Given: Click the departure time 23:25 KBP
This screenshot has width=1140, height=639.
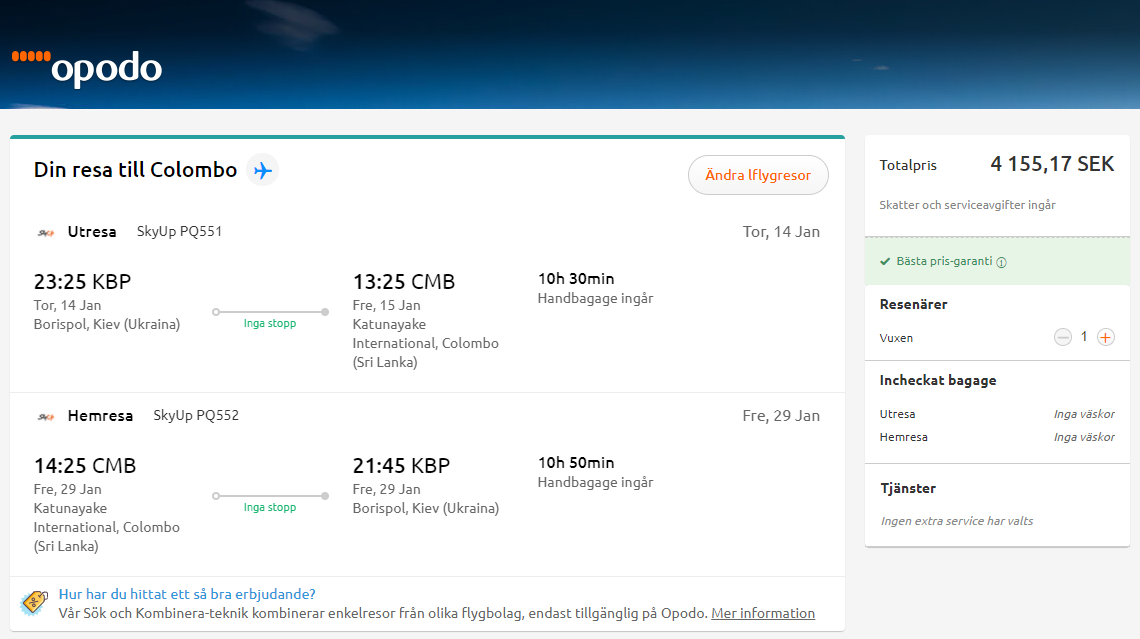Looking at the screenshot, I should [82, 281].
